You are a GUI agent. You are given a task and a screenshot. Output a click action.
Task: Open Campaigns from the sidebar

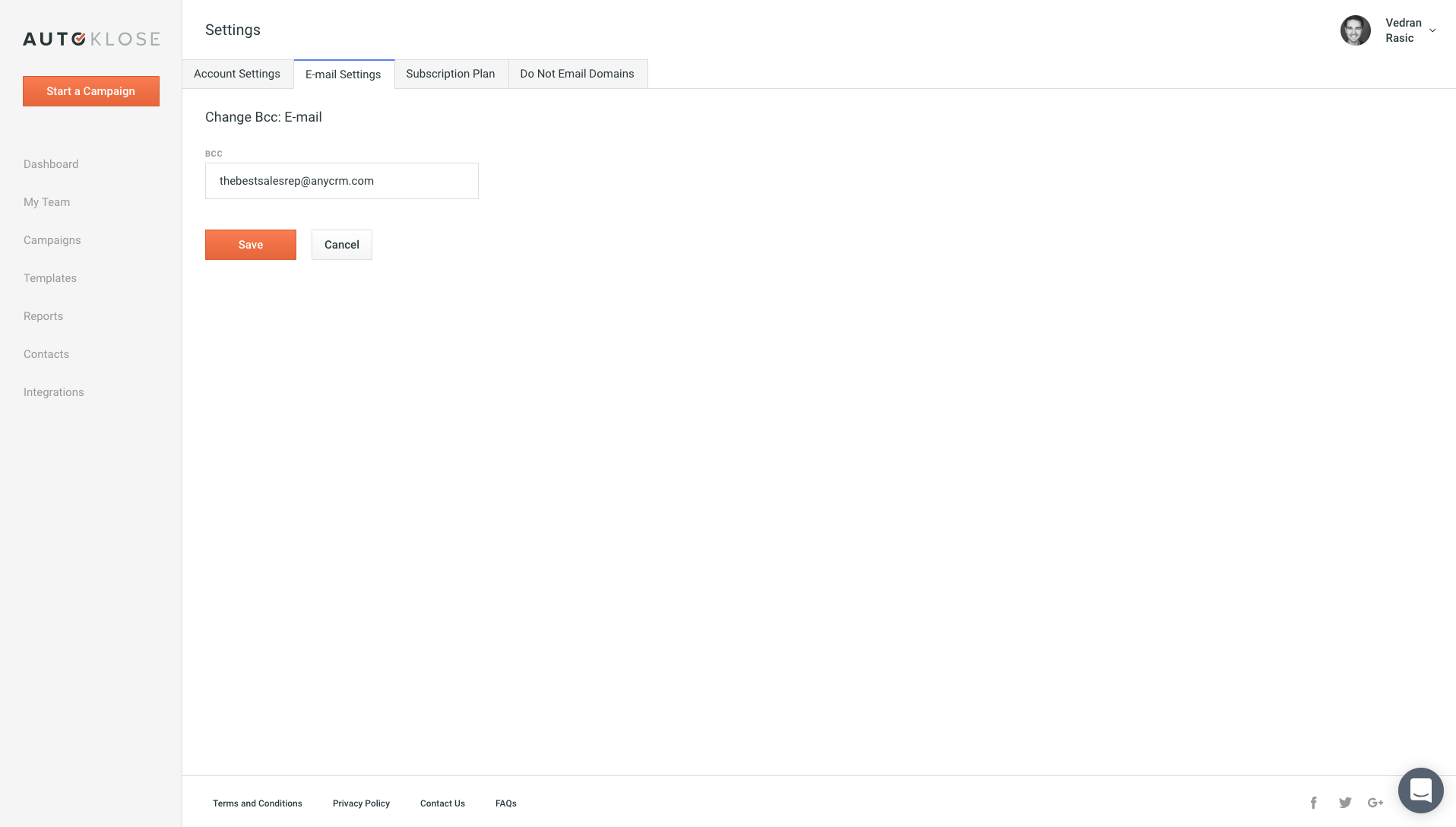pyautogui.click(x=52, y=240)
